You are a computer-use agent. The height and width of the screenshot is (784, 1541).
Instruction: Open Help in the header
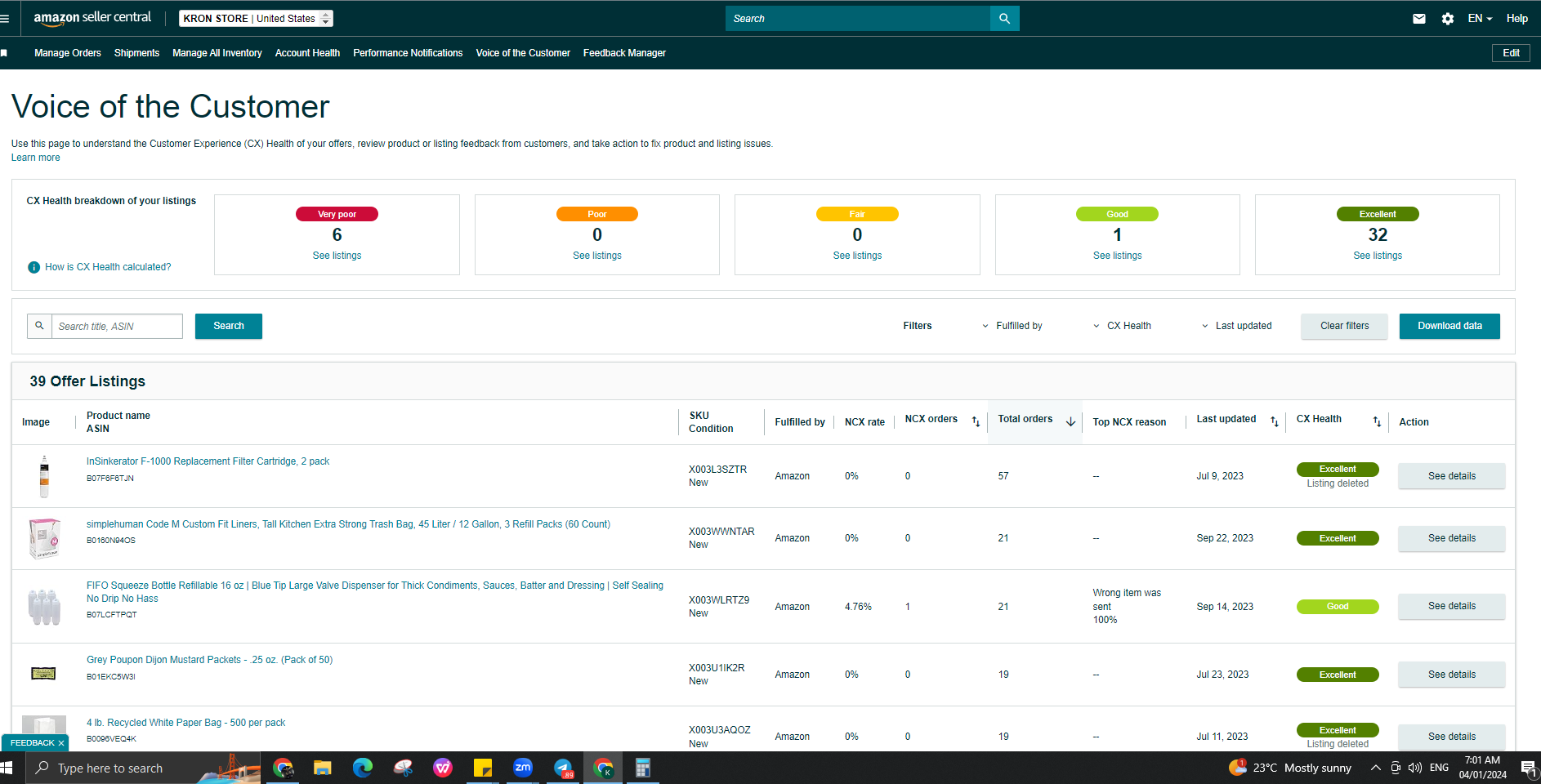pyautogui.click(x=1517, y=18)
